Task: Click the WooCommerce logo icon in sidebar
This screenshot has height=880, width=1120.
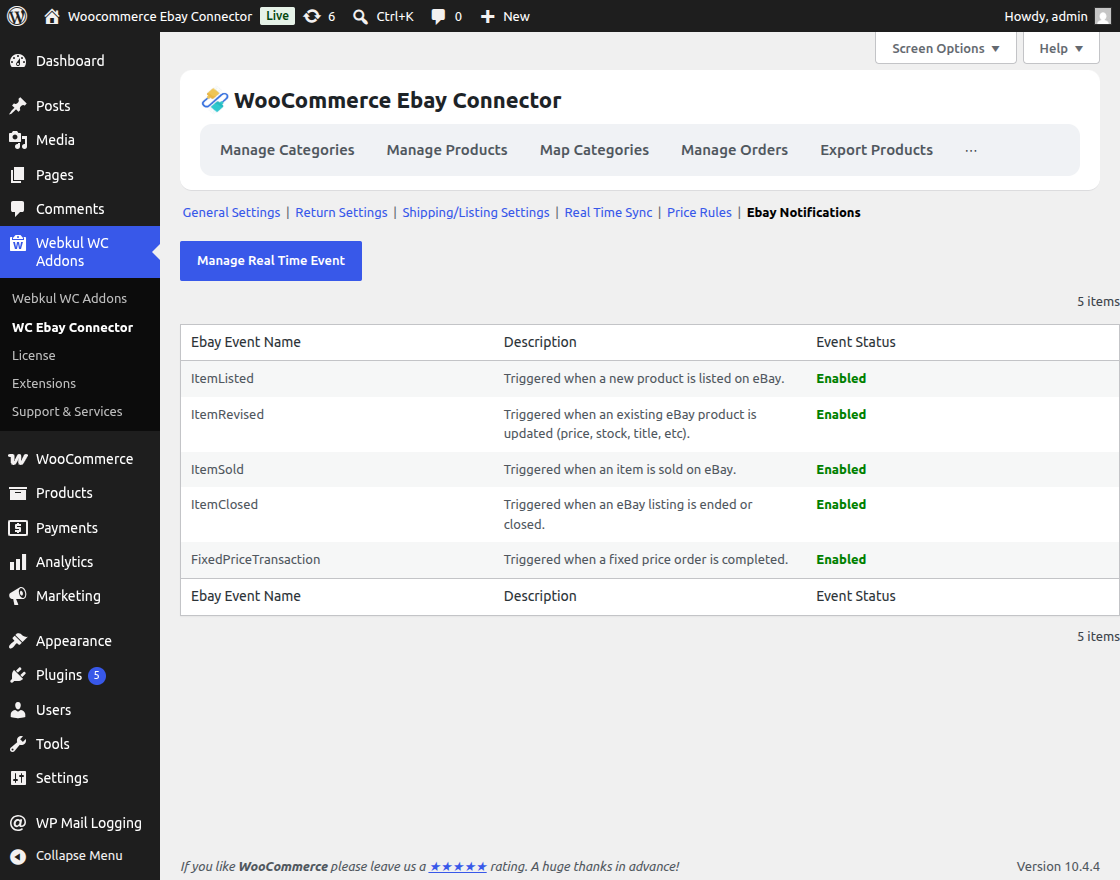Action: click(18, 459)
